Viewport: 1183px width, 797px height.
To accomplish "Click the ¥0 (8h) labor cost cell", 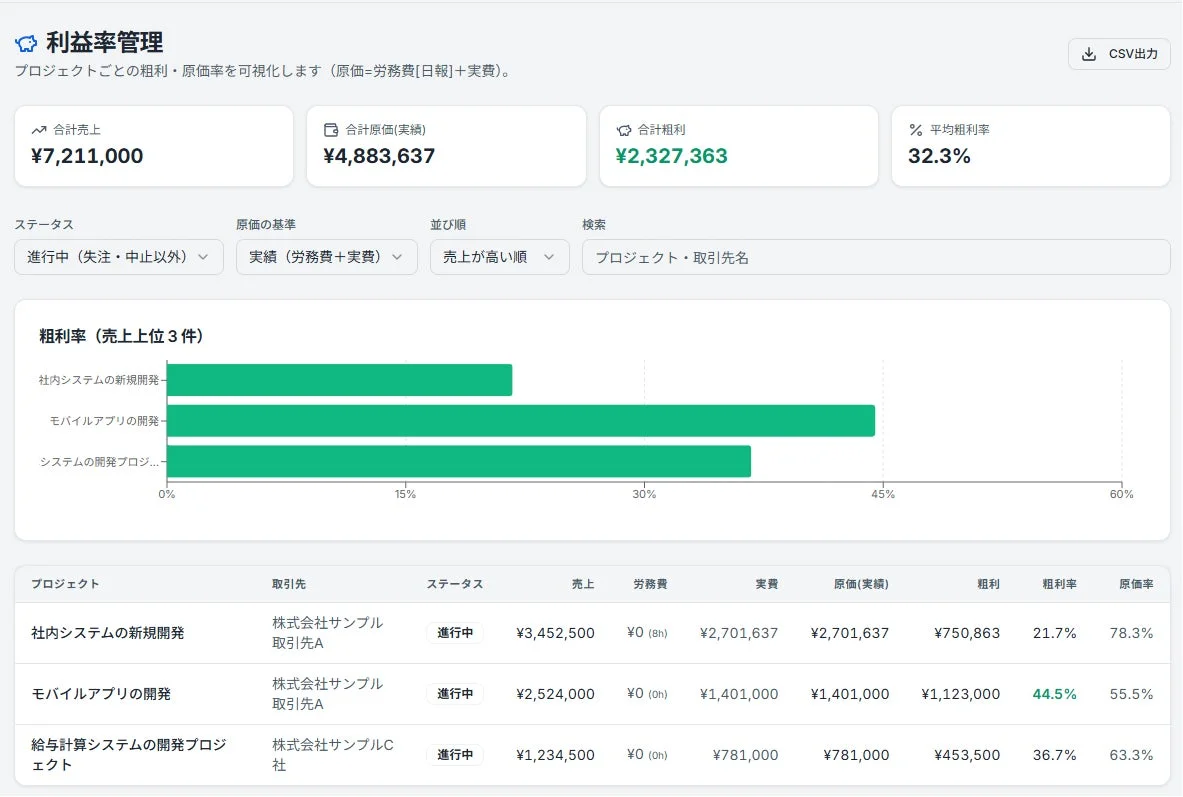I will [647, 633].
